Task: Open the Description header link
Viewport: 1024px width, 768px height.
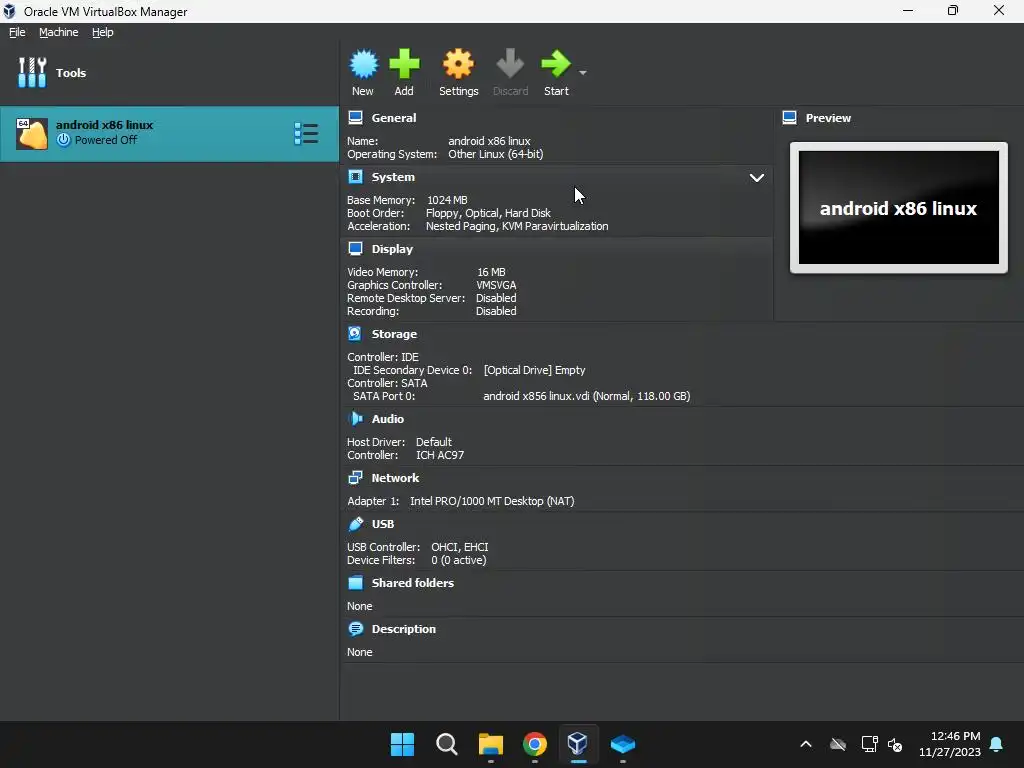Action: click(404, 629)
